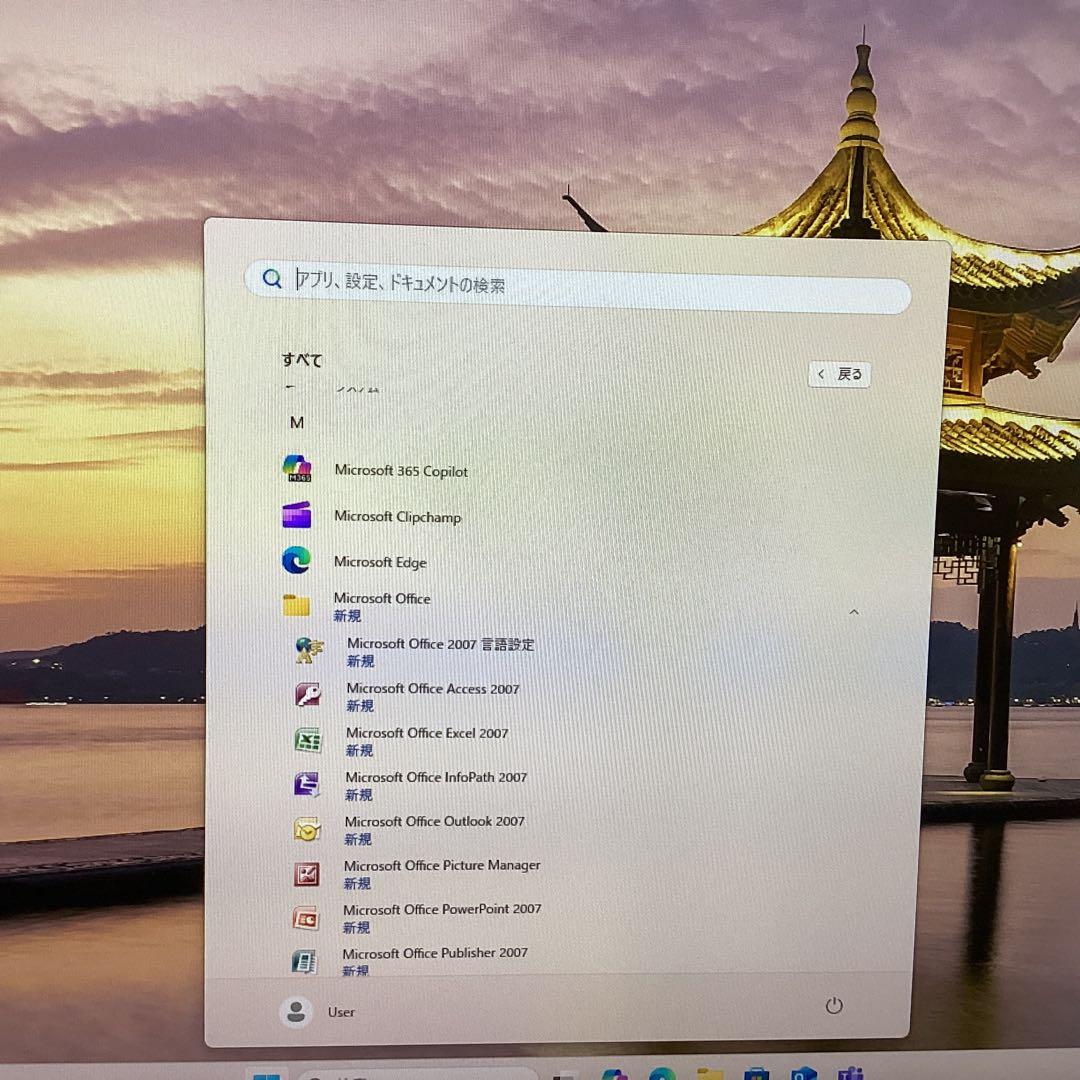Open Microsoft Clipchamp
This screenshot has width=1080, height=1080.
point(397,517)
